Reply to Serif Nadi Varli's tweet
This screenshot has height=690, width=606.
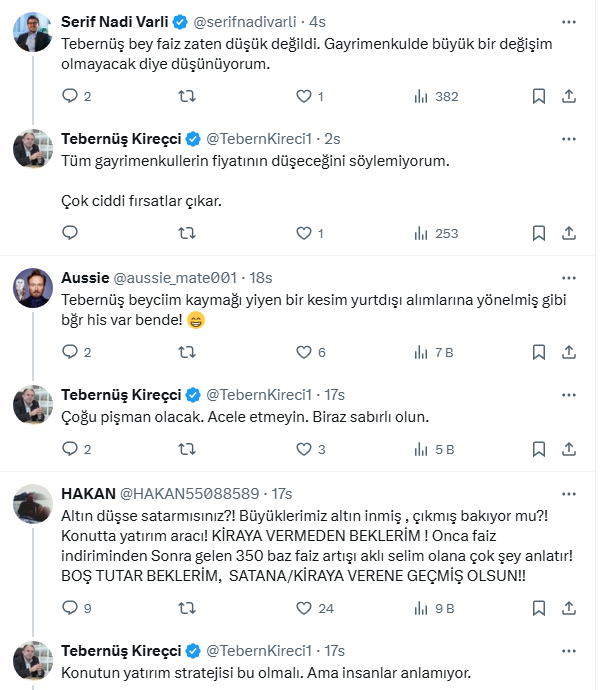pos(70,96)
